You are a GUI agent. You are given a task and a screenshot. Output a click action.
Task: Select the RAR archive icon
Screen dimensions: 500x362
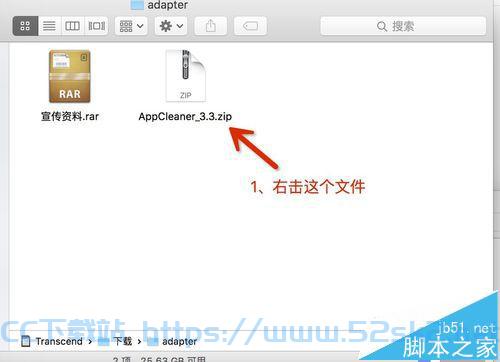pyautogui.click(x=70, y=76)
